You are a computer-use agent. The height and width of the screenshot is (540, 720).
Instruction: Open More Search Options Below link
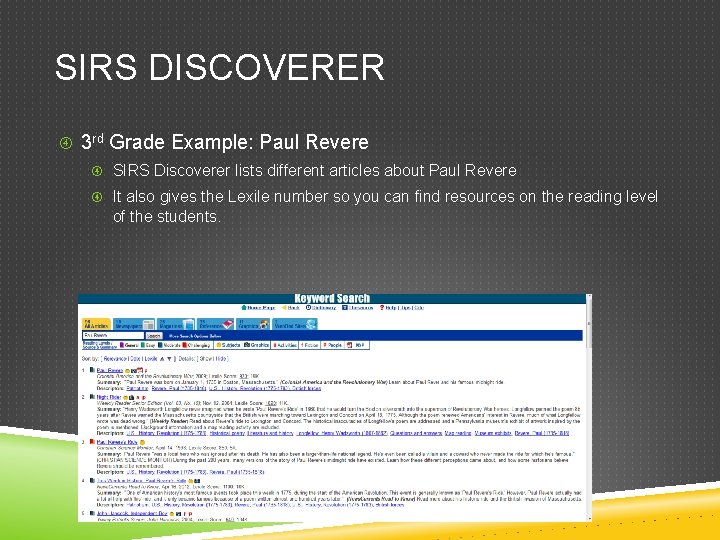point(195,336)
